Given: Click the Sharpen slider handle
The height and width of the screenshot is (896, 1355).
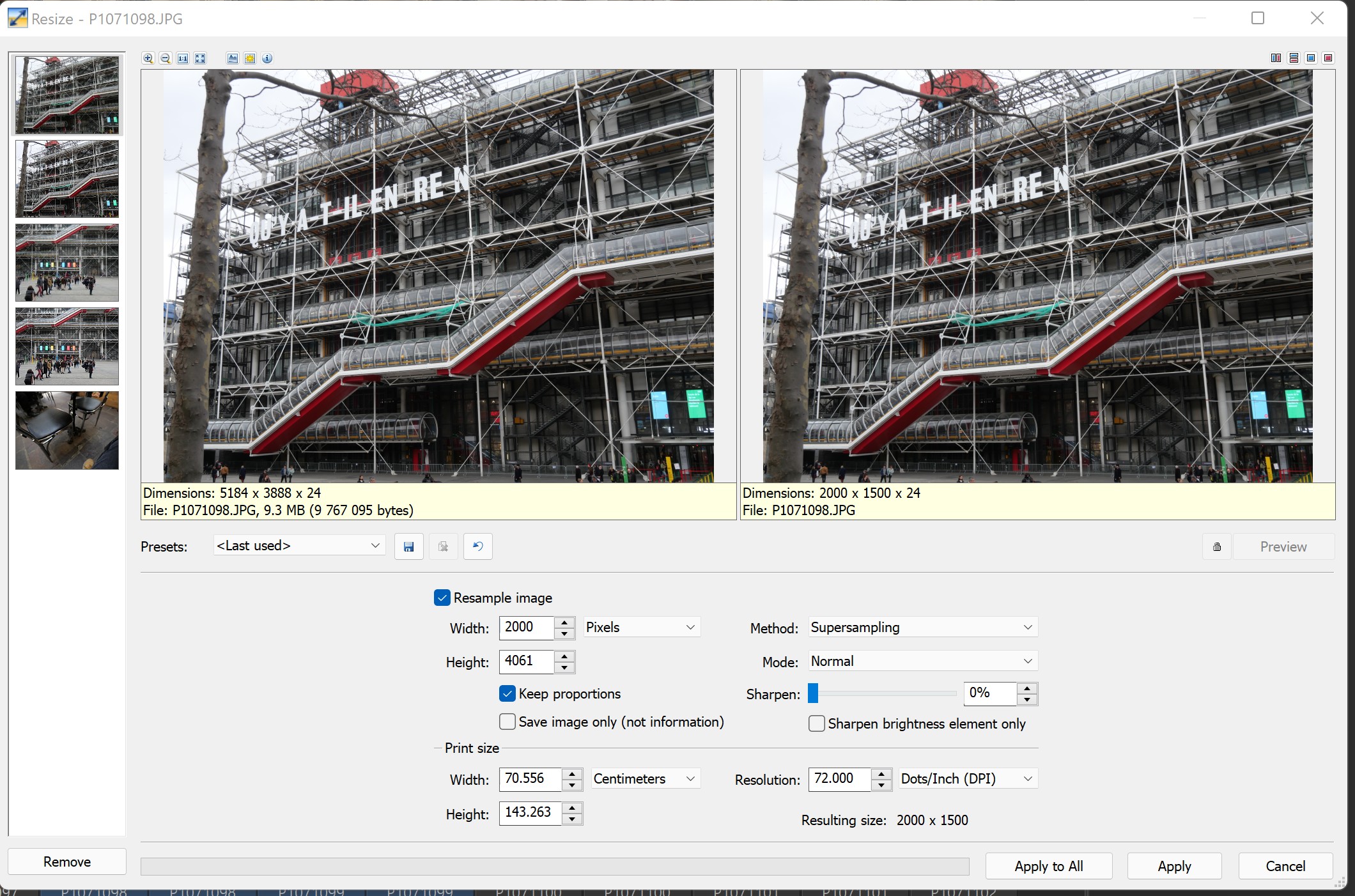Looking at the screenshot, I should click(813, 693).
